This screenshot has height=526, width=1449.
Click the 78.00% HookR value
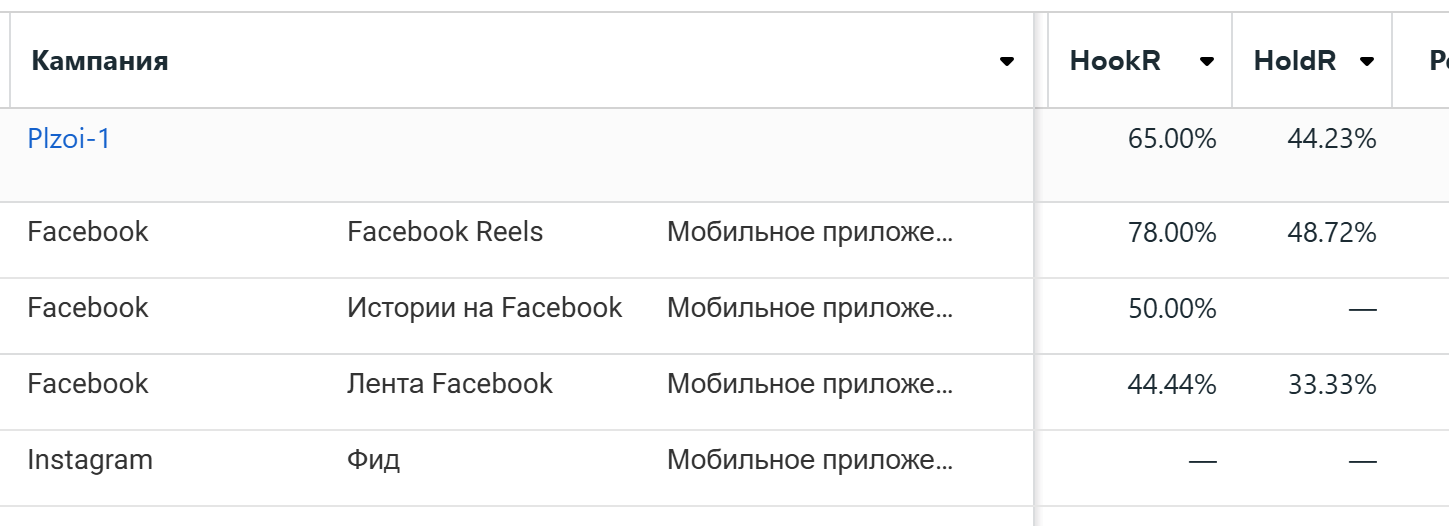click(1172, 233)
